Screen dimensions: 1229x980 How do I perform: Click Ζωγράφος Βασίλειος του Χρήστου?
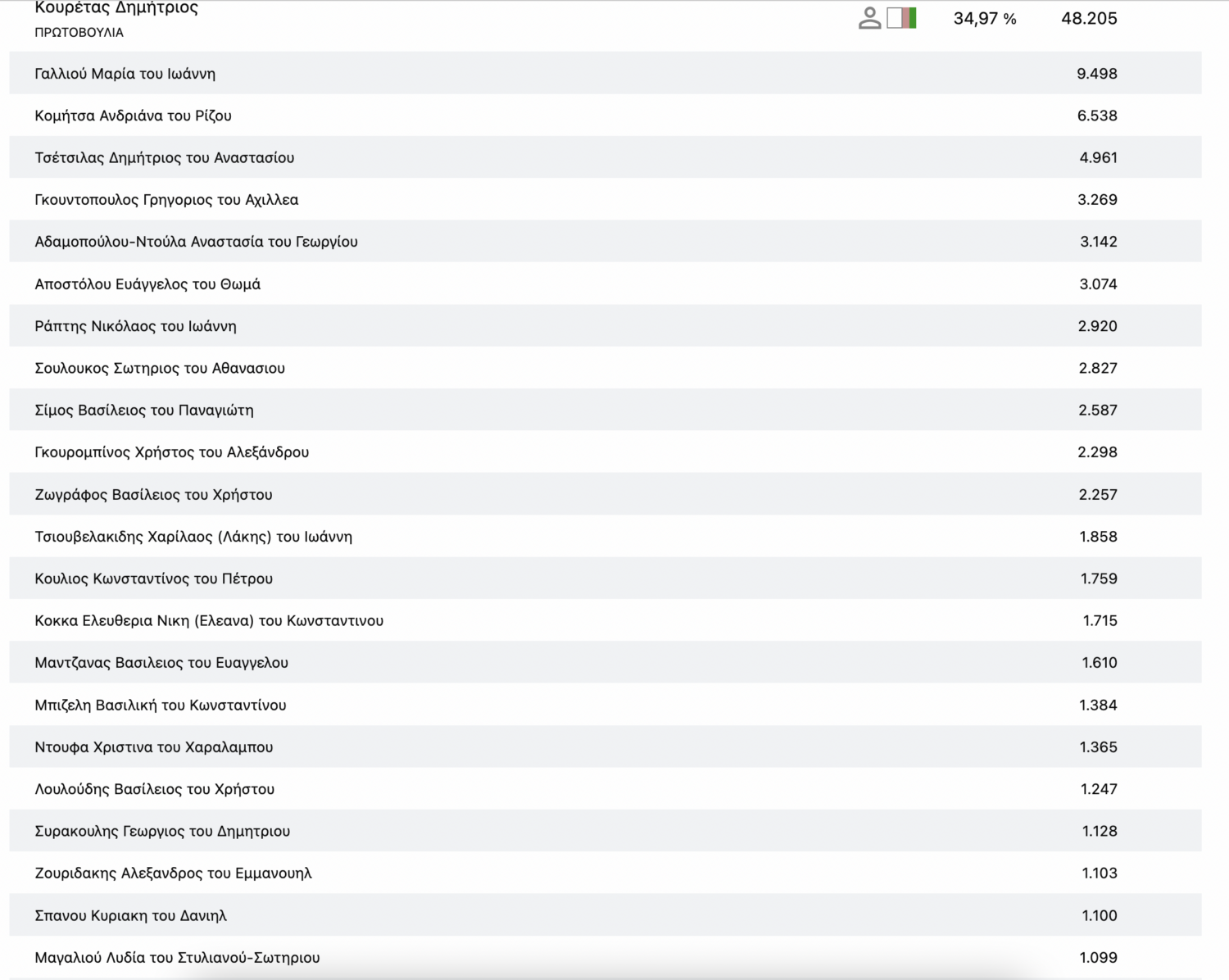coord(153,495)
